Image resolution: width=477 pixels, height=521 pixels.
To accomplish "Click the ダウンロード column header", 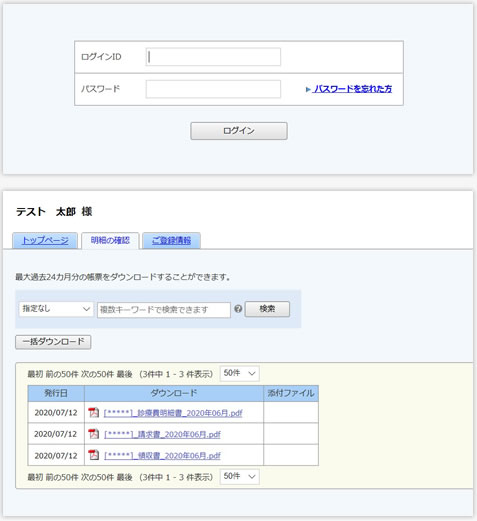I will [174, 393].
